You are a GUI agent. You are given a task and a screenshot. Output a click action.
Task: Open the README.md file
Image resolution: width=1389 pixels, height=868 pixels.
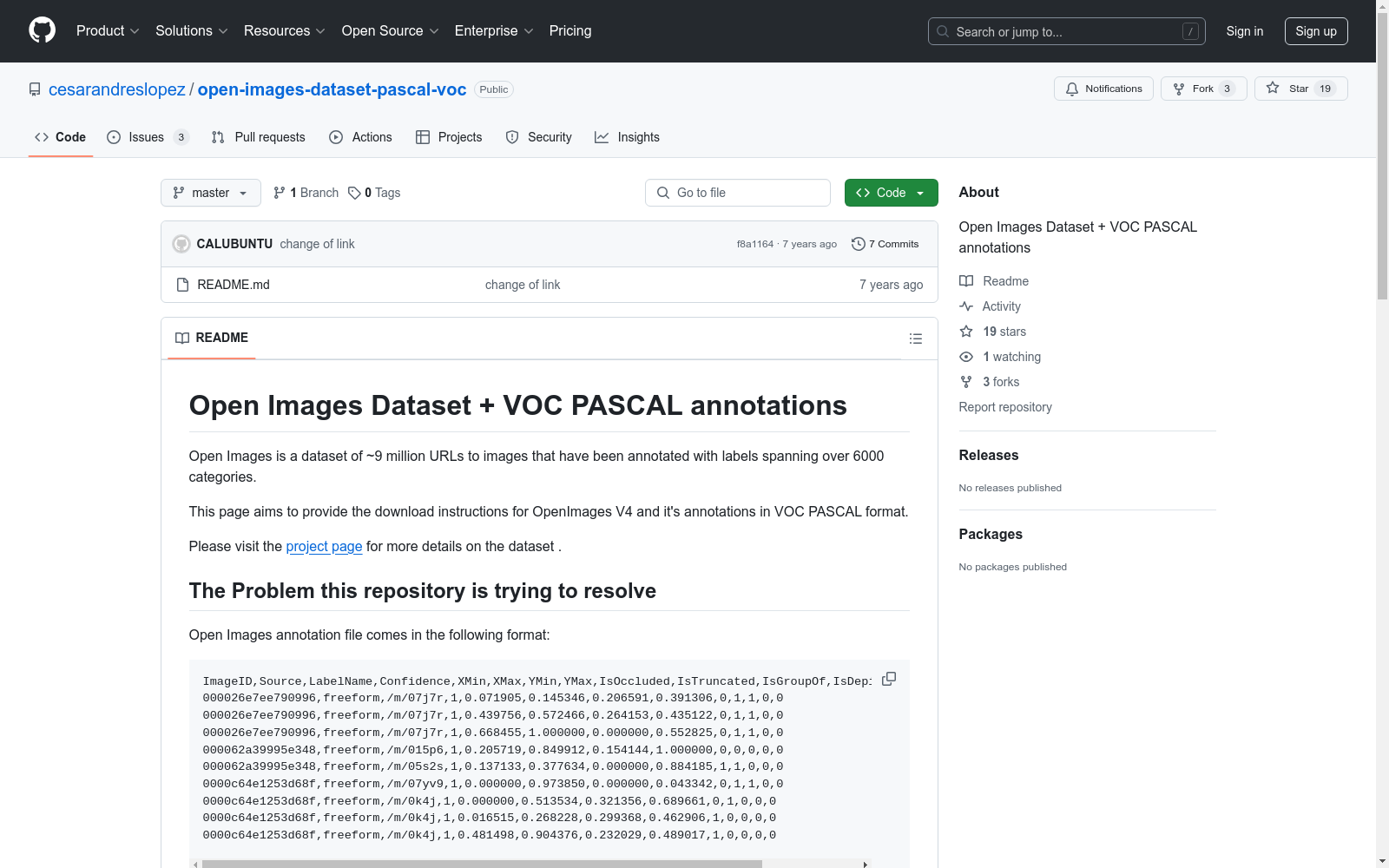click(x=234, y=285)
